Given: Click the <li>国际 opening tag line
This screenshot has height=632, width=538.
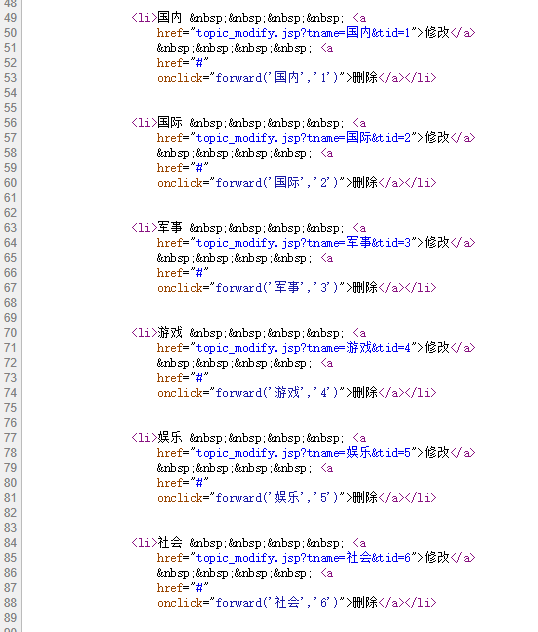Looking at the screenshot, I should tap(249, 123).
